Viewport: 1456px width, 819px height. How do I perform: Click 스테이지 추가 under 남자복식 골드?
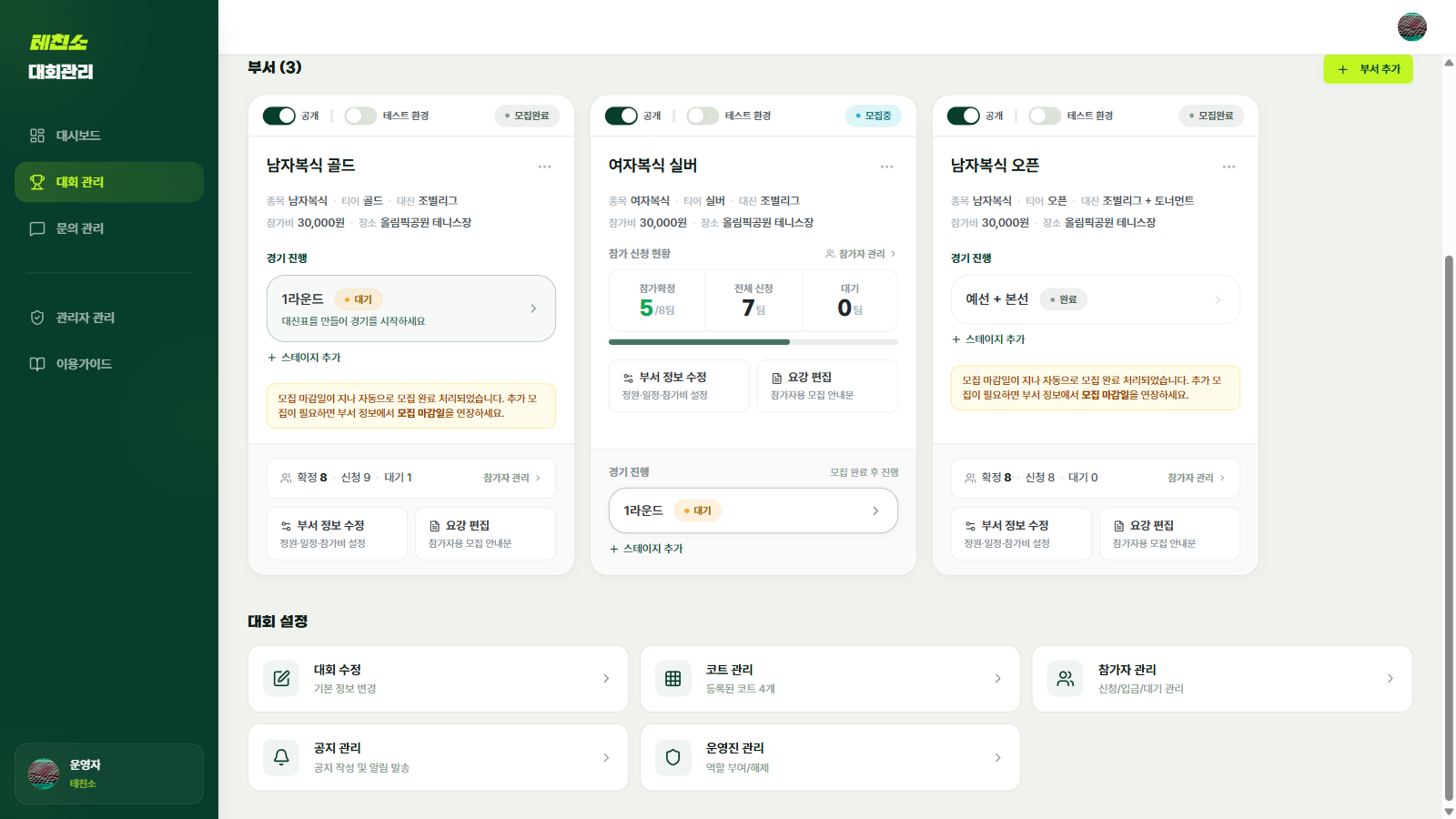point(304,358)
